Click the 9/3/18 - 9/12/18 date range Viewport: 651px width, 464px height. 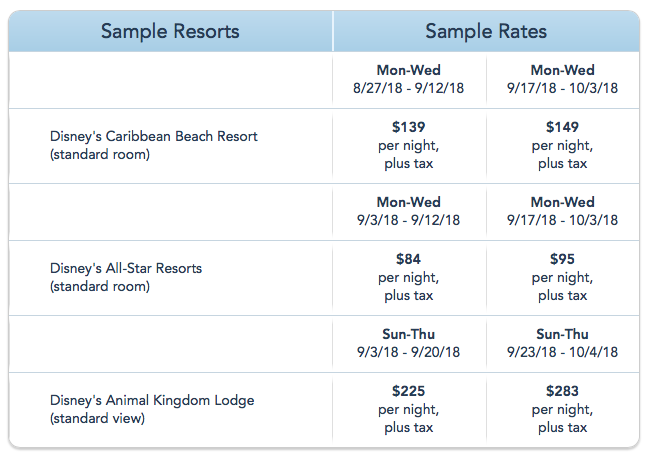click(x=409, y=220)
